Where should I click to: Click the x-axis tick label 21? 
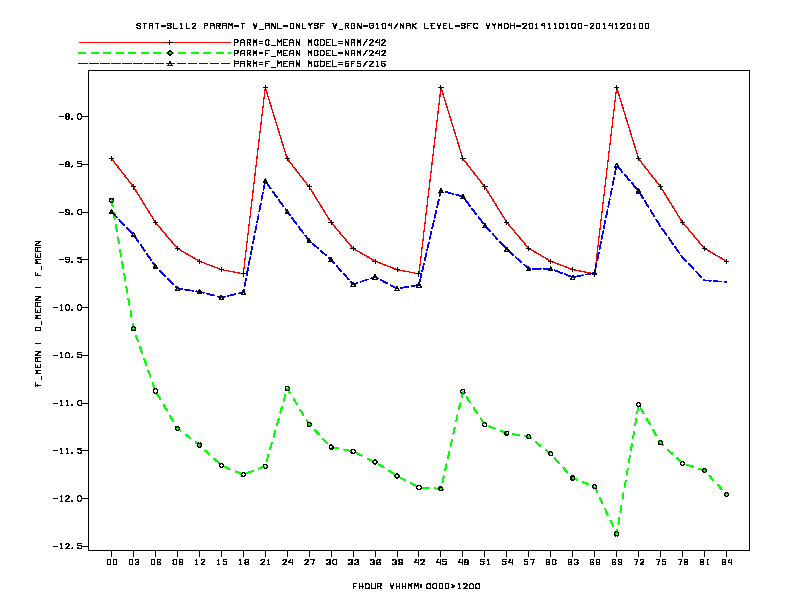click(x=265, y=562)
